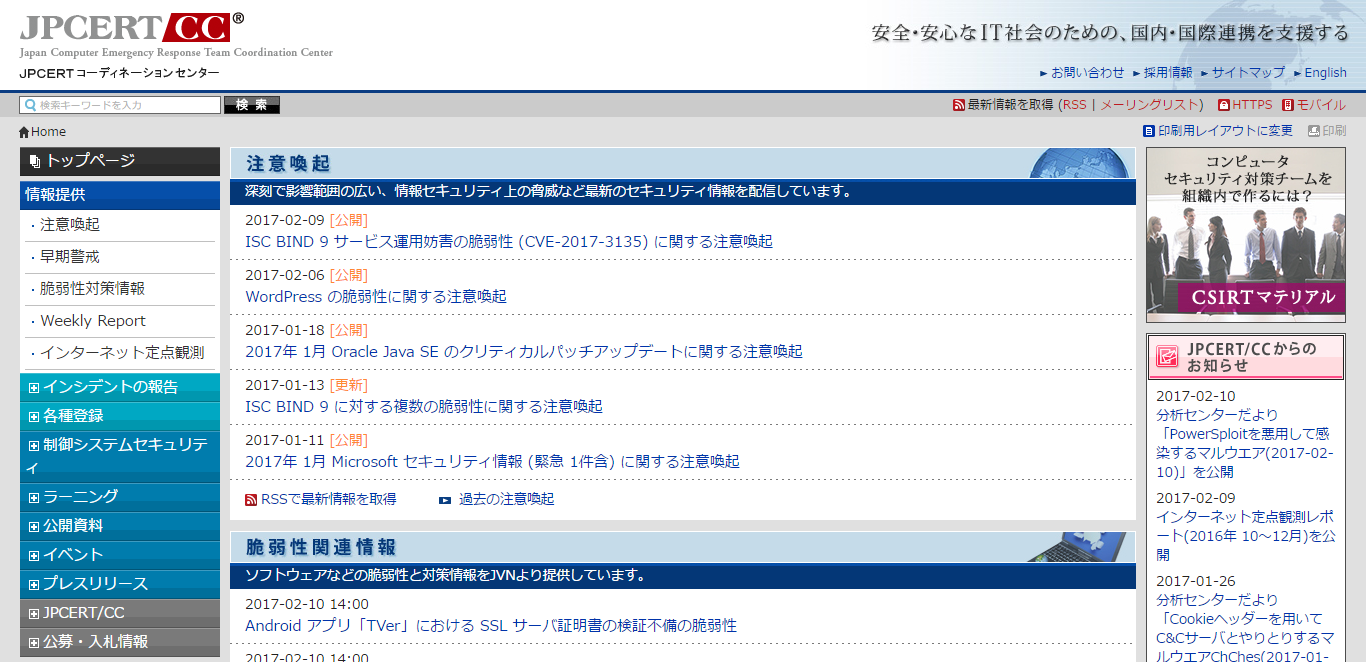
Task: Open the モバイル text link
Action: pyautogui.click(x=1321, y=105)
